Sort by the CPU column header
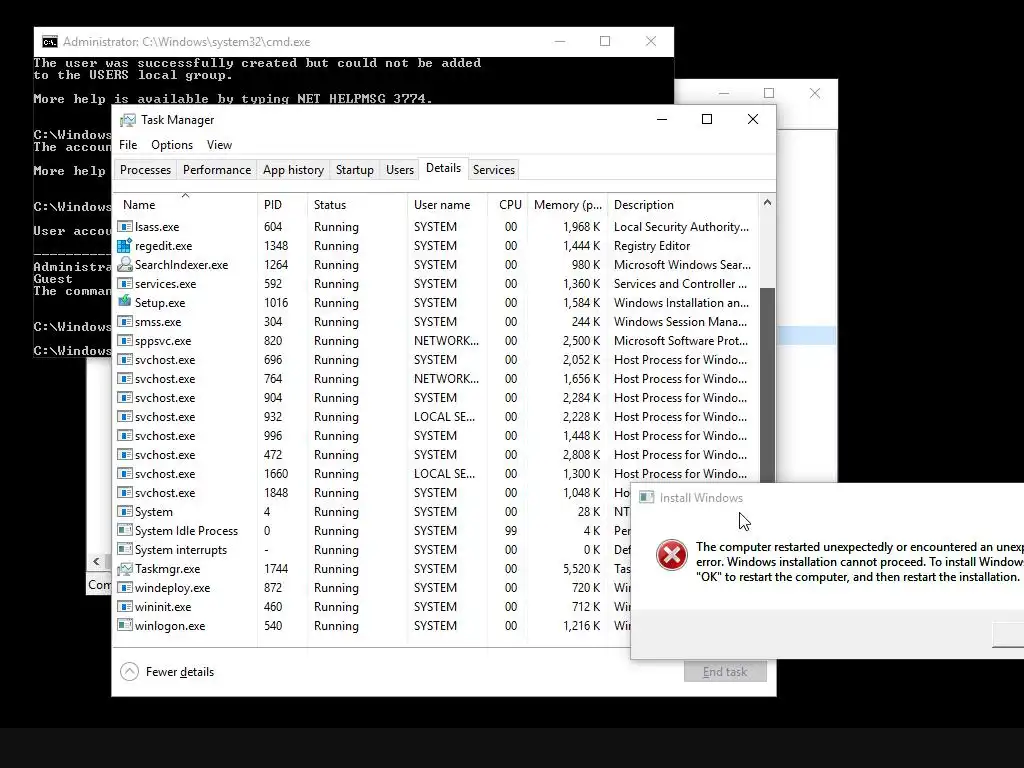This screenshot has height=768, width=1024. [507, 204]
